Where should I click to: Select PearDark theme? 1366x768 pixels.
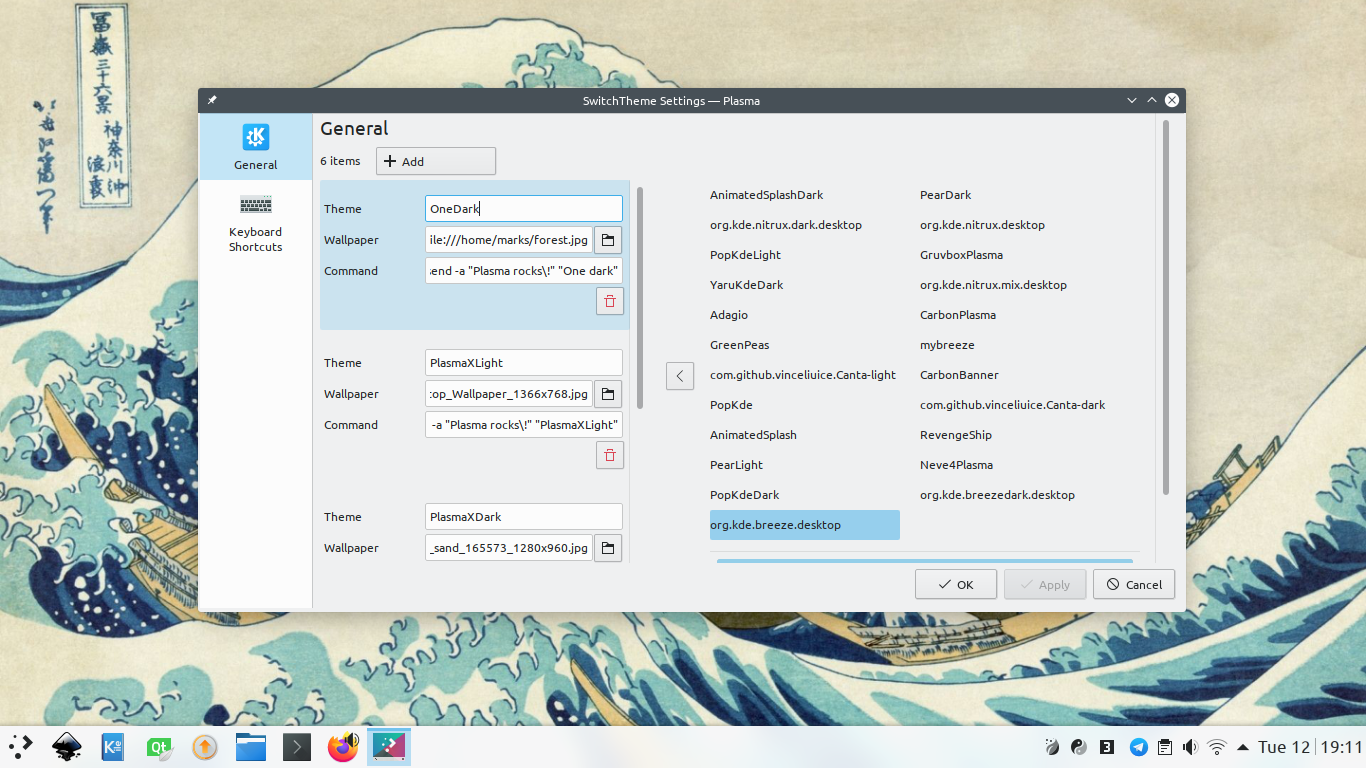pyautogui.click(x=945, y=195)
